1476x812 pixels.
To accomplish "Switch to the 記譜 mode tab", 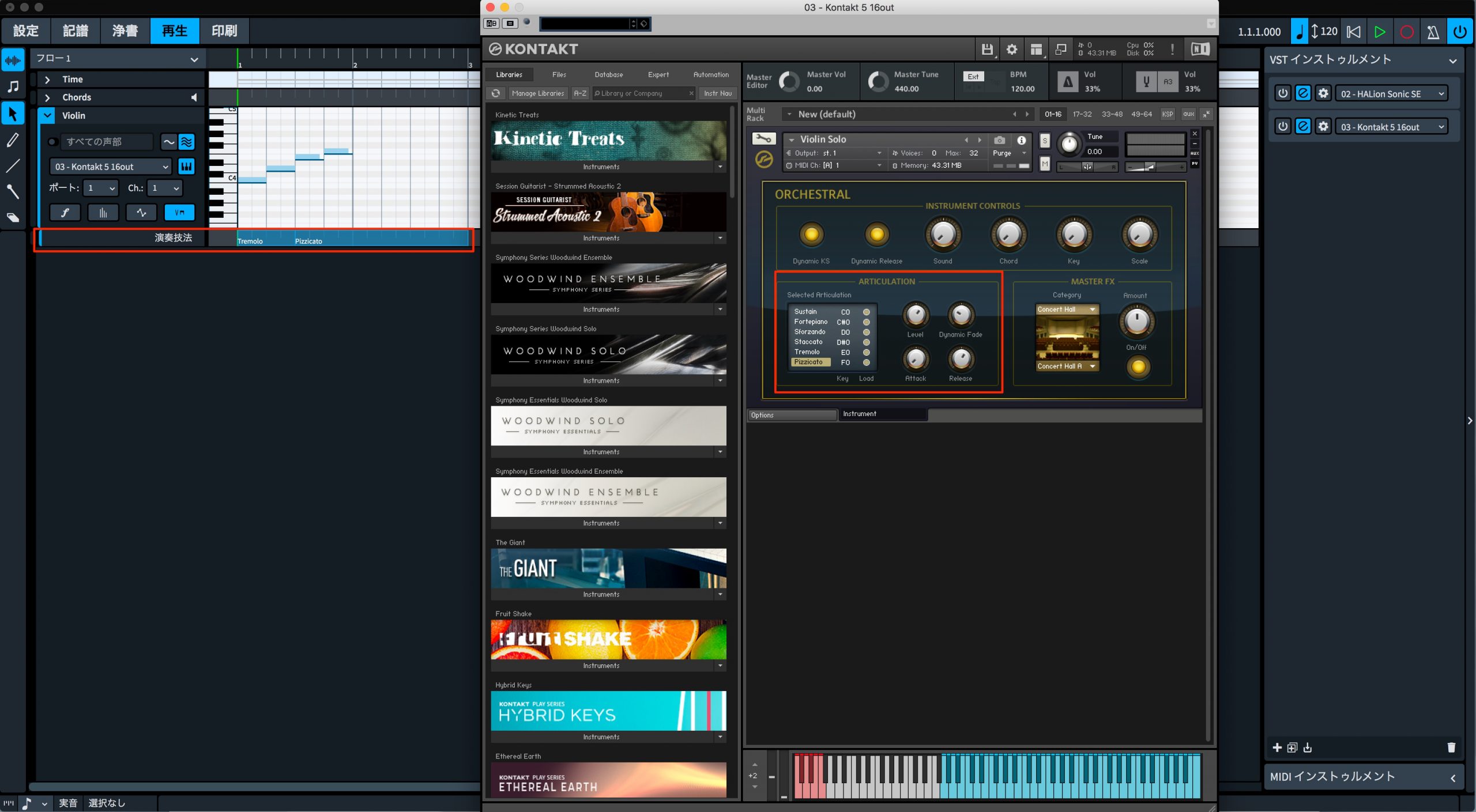I will click(x=76, y=31).
